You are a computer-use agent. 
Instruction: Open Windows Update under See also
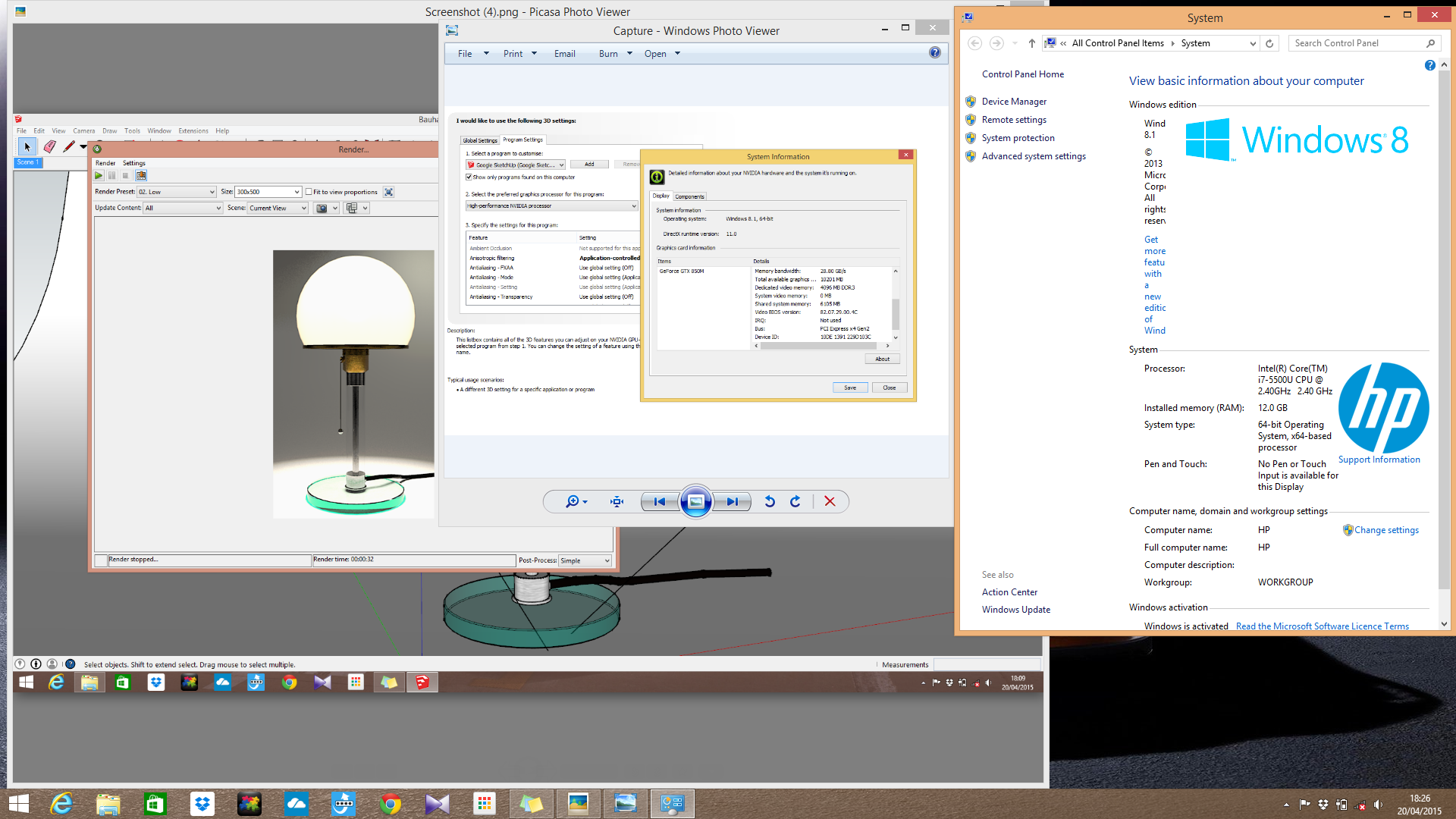1015,610
